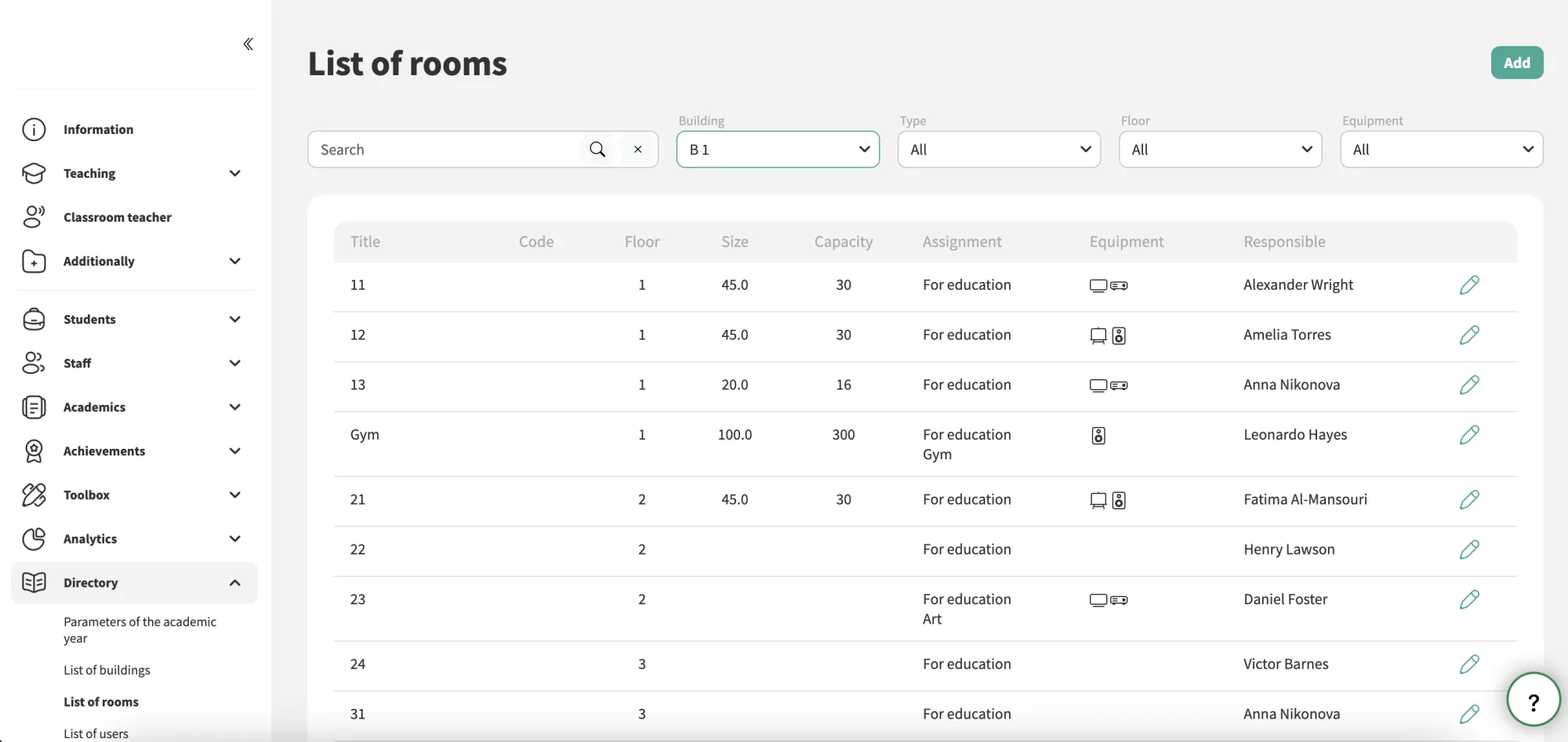The height and width of the screenshot is (742, 1568).
Task: Edit room 24 with the pencil icon
Action: [x=1469, y=664]
